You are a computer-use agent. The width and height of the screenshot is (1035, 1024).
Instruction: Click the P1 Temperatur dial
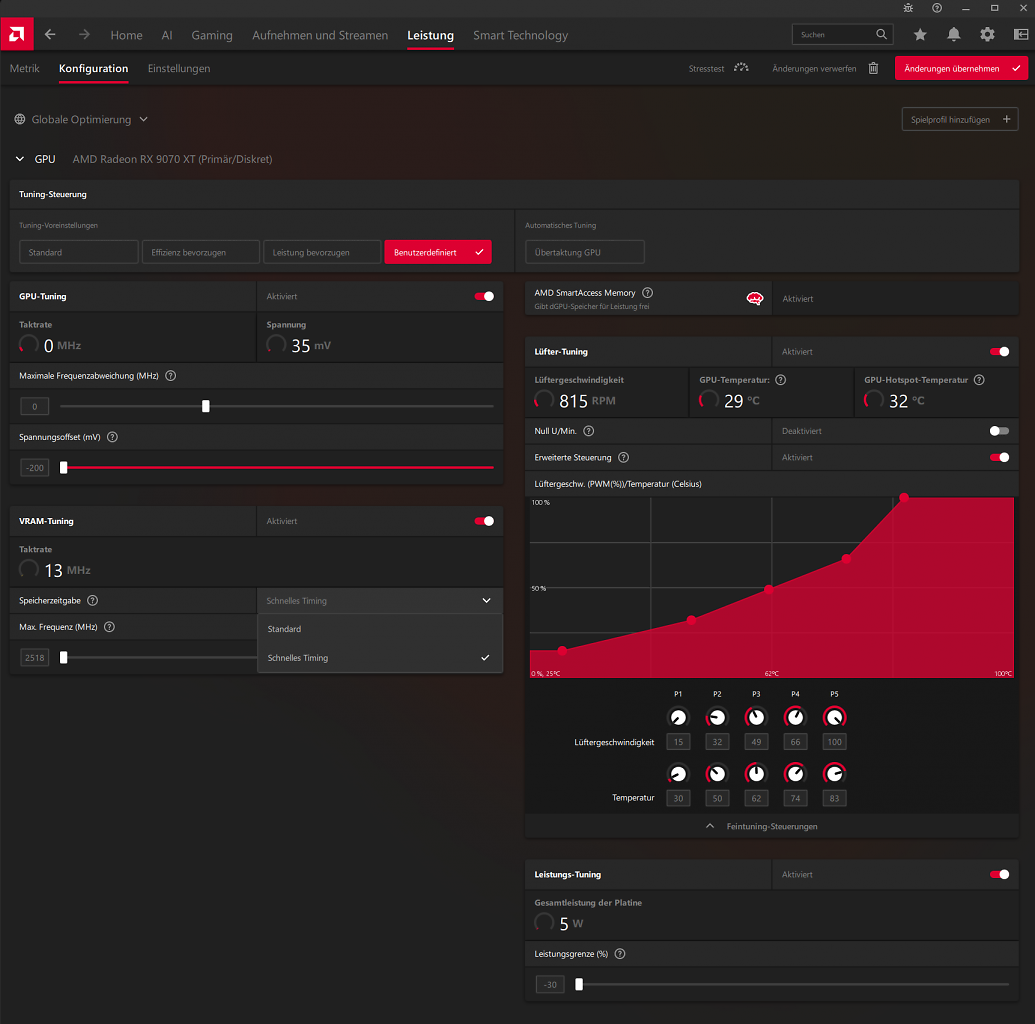point(678,773)
